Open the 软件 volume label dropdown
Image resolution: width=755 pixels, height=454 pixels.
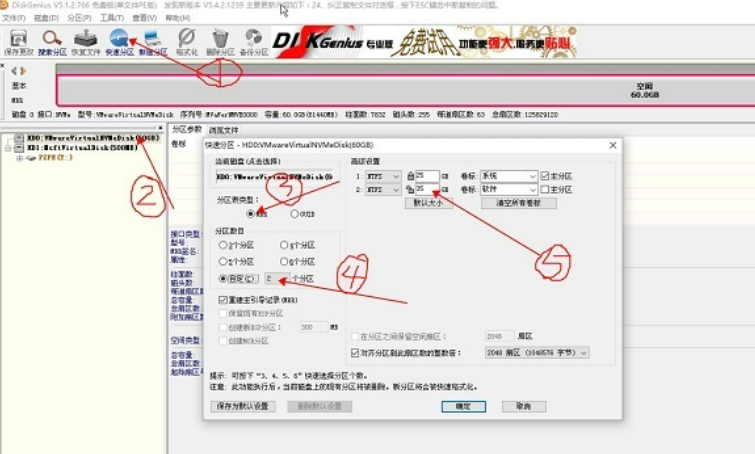click(509, 190)
